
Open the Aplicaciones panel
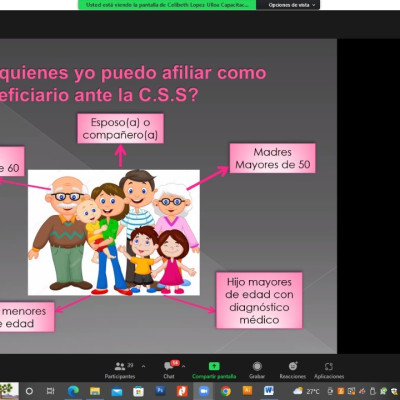point(329,370)
